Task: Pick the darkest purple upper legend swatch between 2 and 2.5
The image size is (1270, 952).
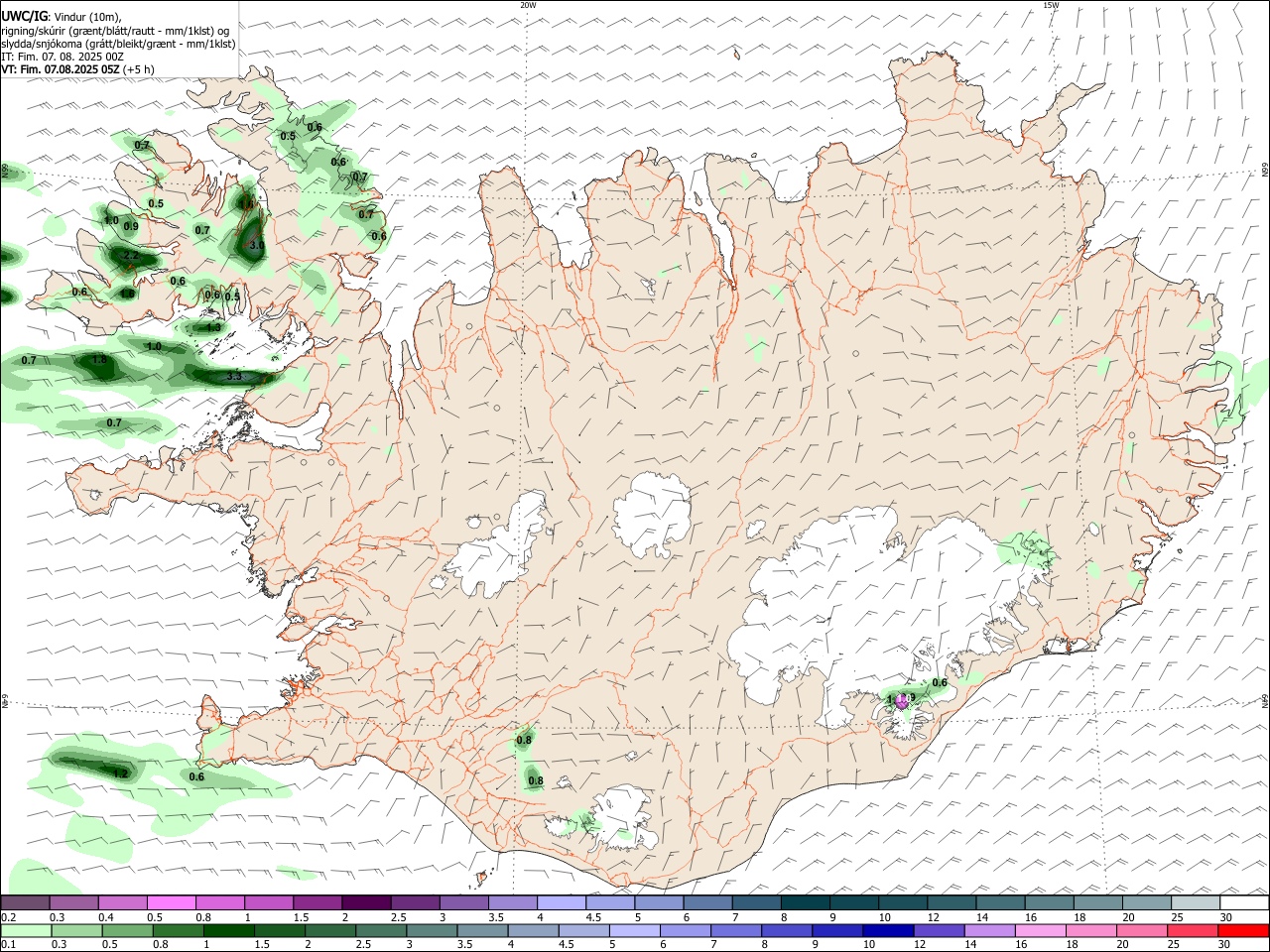Action: point(366,902)
